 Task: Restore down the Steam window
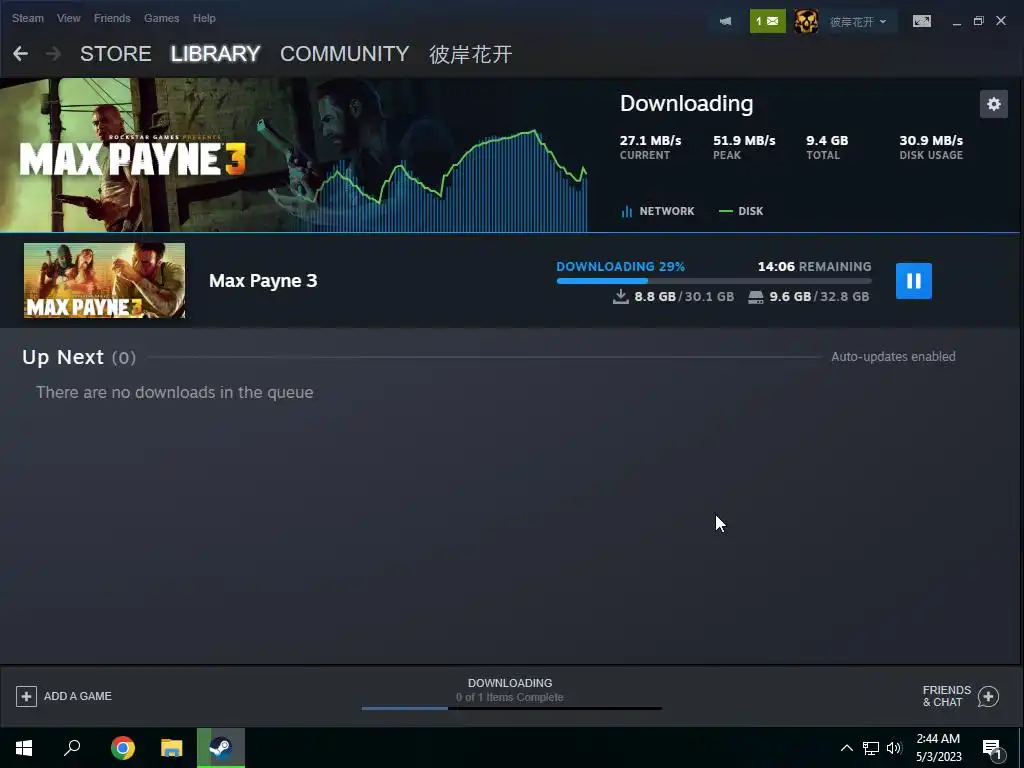[978, 21]
